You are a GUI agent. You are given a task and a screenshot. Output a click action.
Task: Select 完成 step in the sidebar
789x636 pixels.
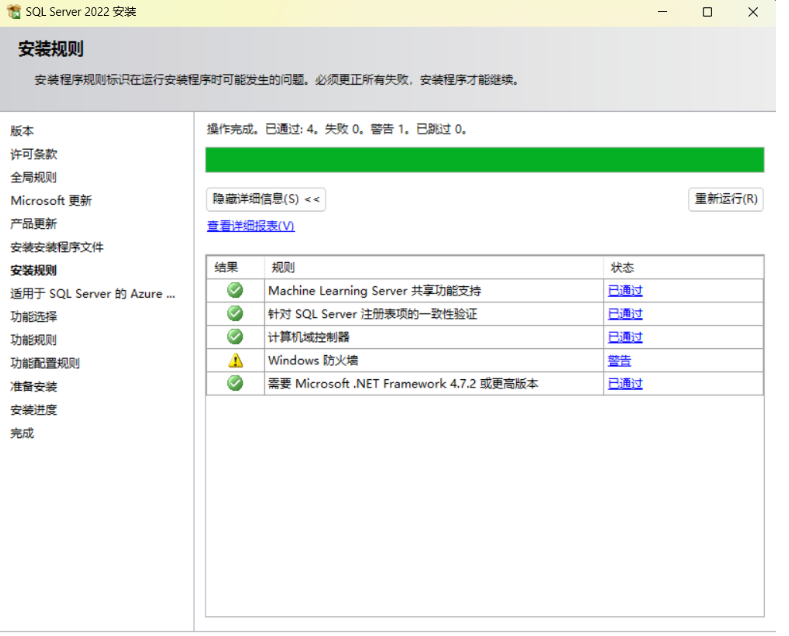[x=22, y=433]
